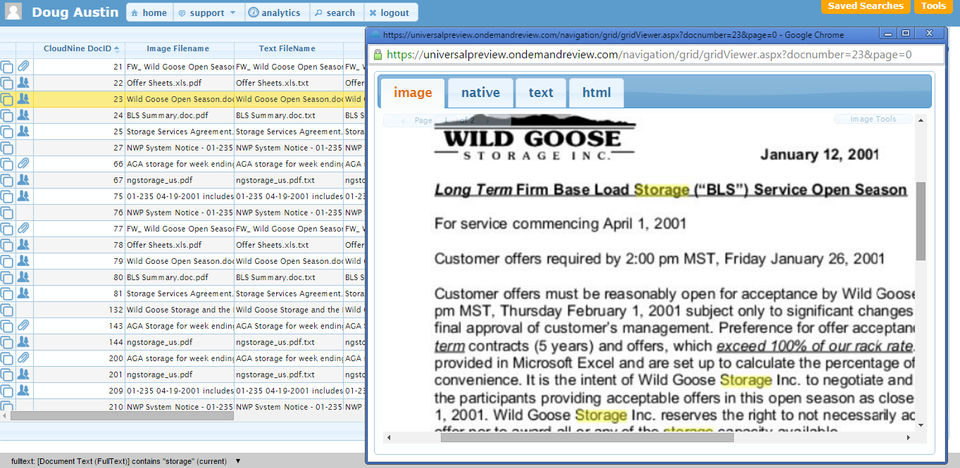Click the people group icon for DocID 22
Image resolution: width=960 pixels, height=468 pixels.
point(23,82)
